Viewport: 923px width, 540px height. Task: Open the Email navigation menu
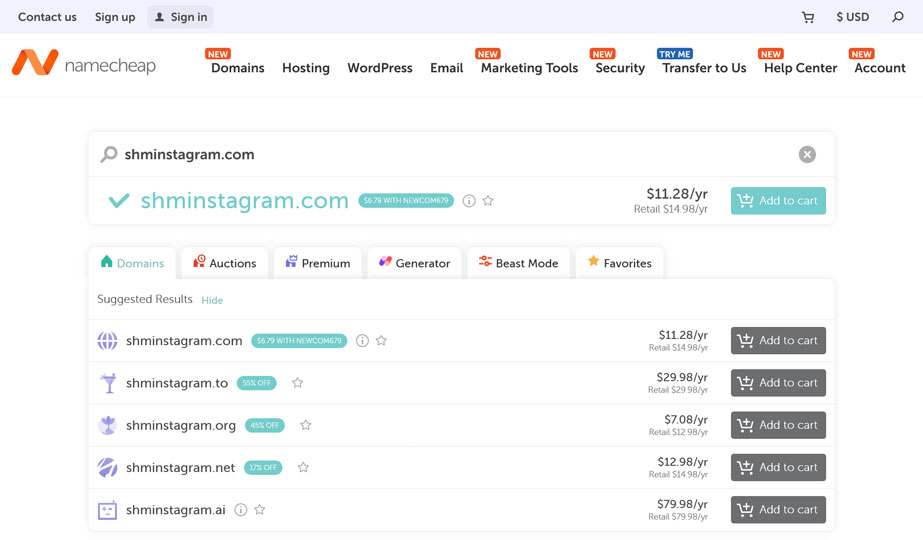point(446,68)
